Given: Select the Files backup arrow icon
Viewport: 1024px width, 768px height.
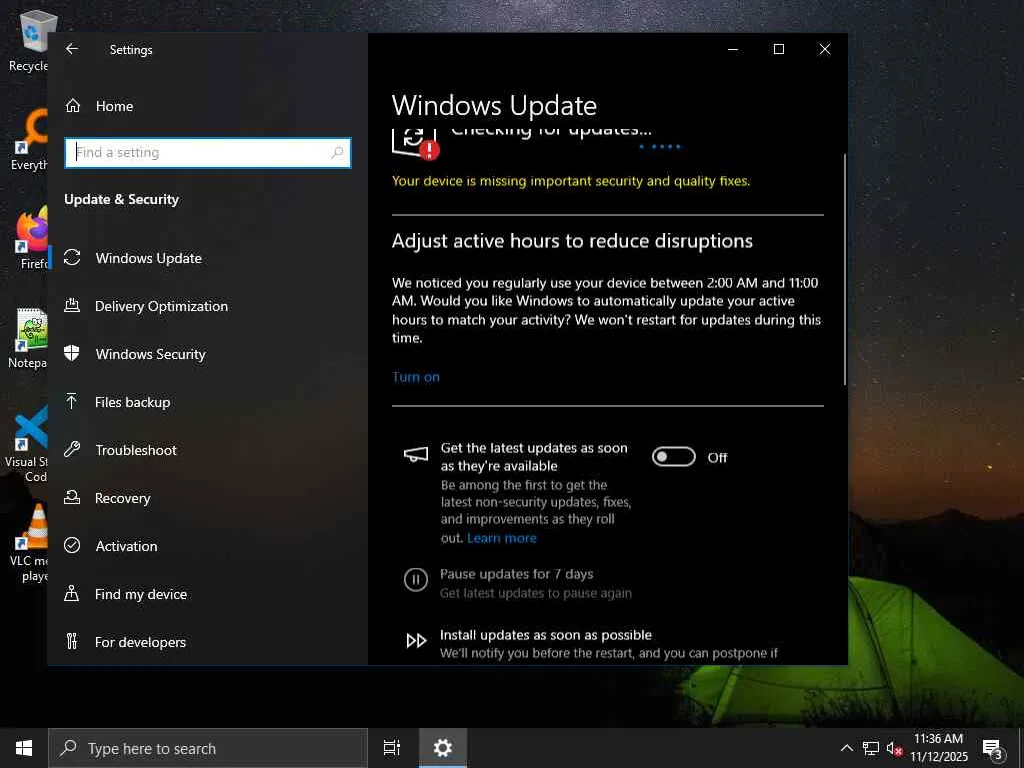Looking at the screenshot, I should 72,401.
